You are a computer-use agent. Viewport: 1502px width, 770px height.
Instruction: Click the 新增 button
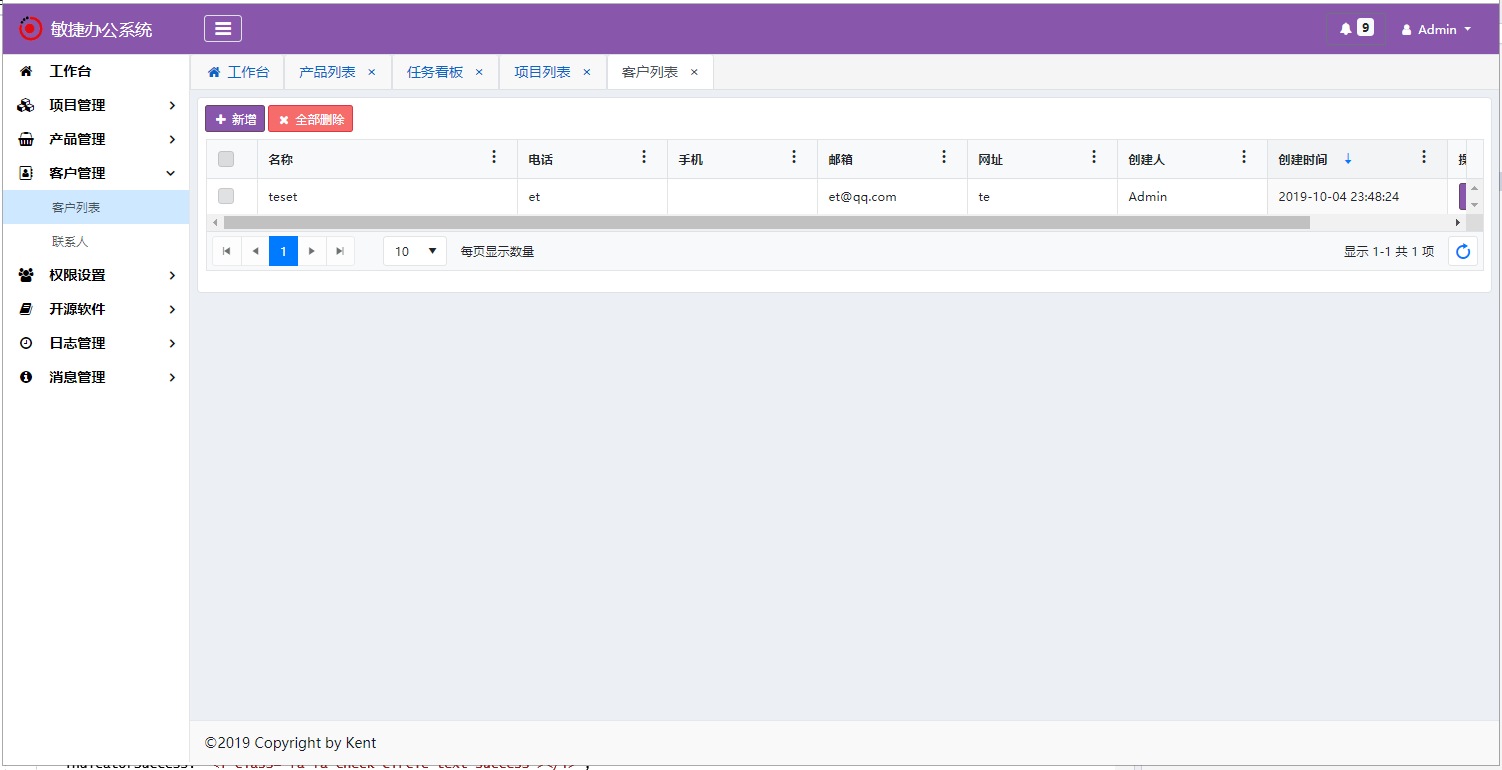[x=235, y=119]
